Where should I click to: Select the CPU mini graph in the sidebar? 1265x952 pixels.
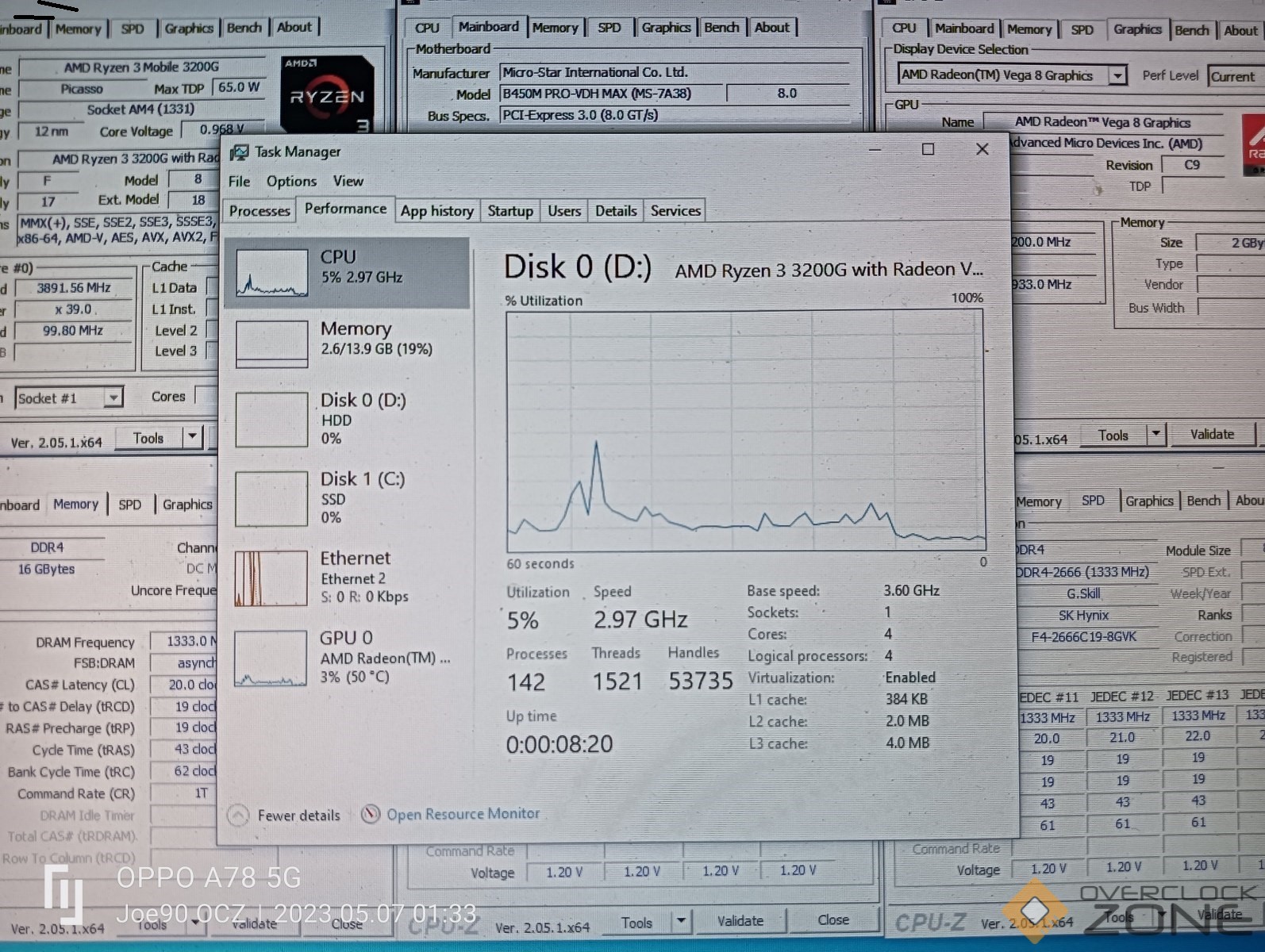pos(271,273)
